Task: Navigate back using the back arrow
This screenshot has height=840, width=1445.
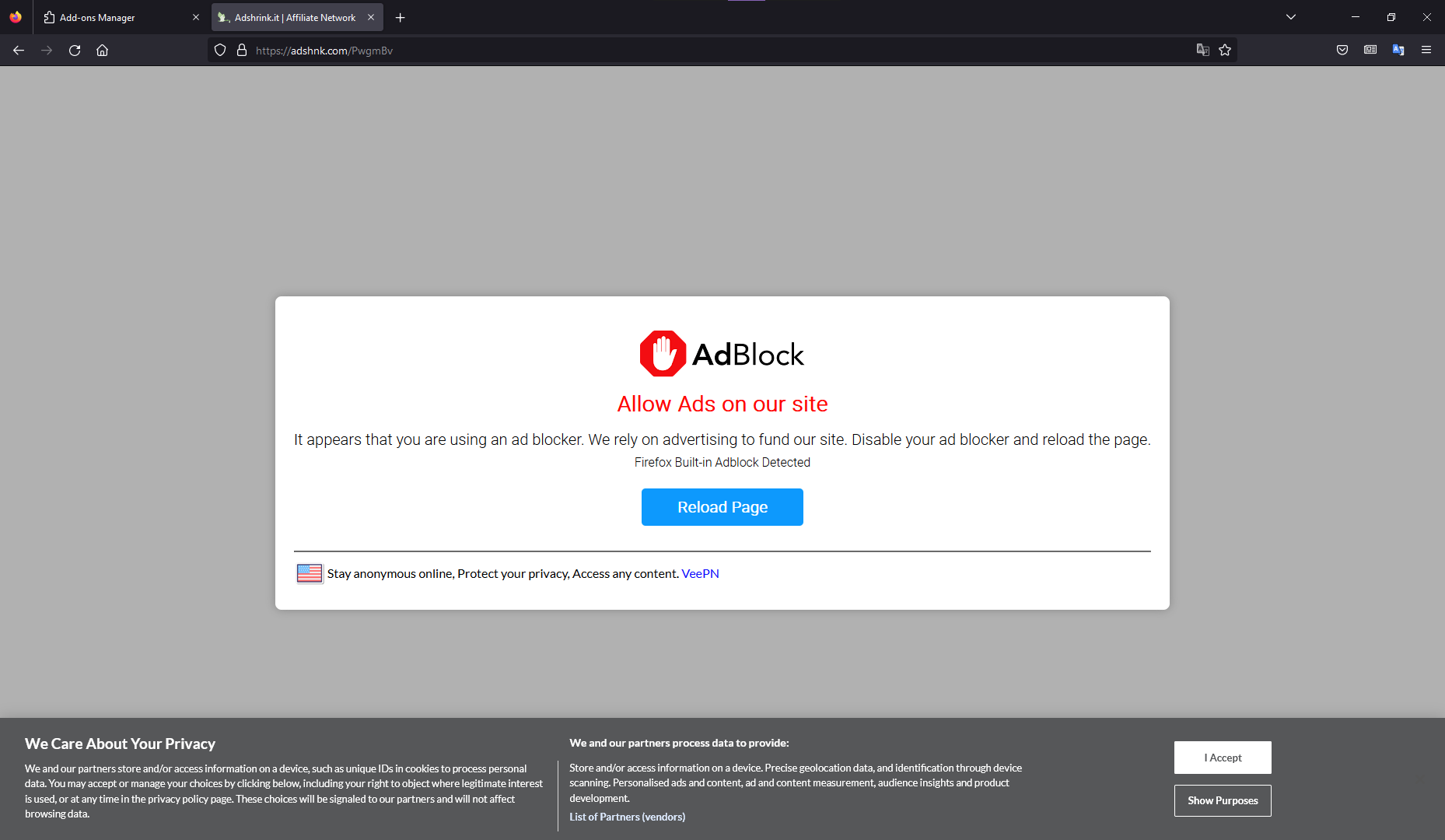Action: point(18,50)
